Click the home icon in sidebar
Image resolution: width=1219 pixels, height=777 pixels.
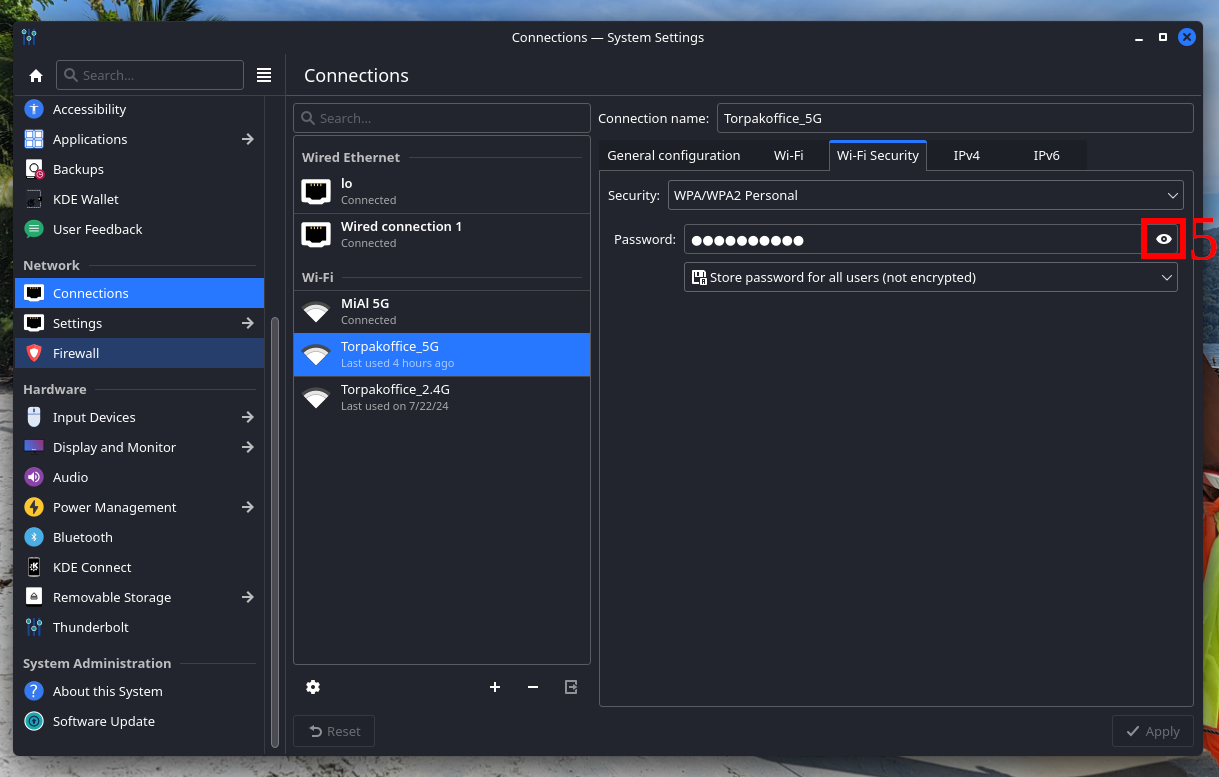pos(36,76)
